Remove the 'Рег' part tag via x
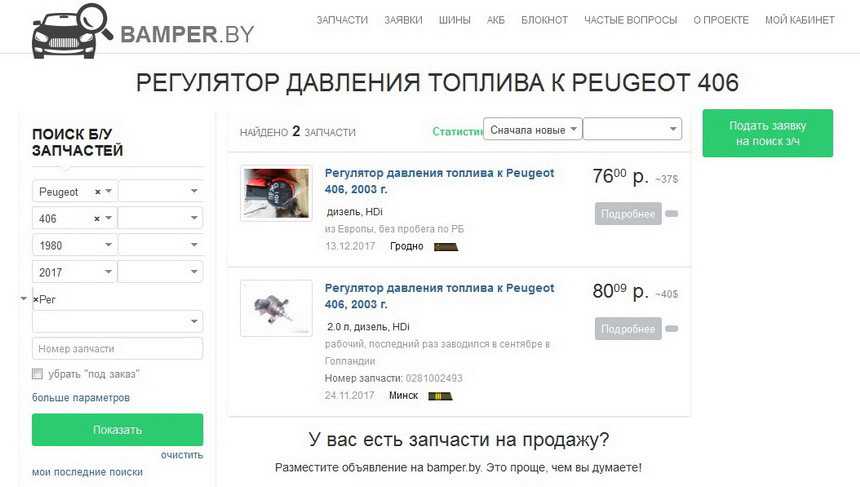This screenshot has height=487, width=860. pos(36,300)
